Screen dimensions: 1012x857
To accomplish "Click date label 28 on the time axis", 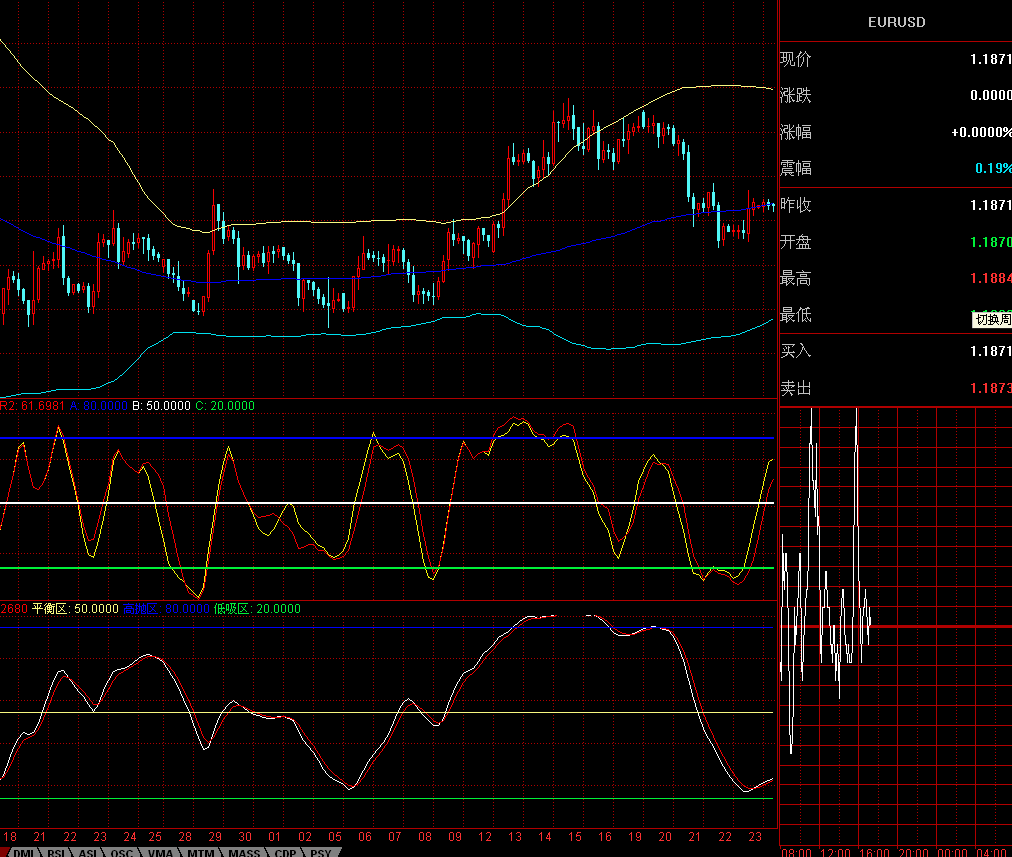I will tap(185, 837).
